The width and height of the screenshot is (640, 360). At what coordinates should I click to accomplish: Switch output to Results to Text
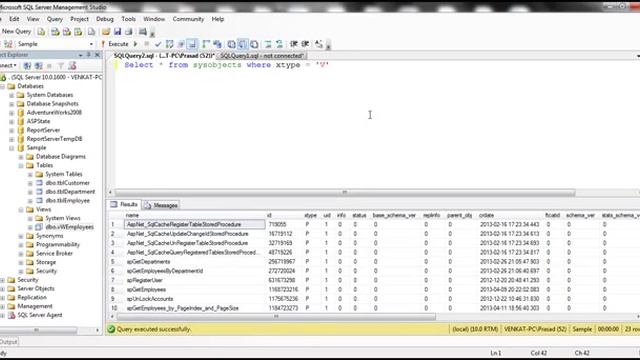231,44
